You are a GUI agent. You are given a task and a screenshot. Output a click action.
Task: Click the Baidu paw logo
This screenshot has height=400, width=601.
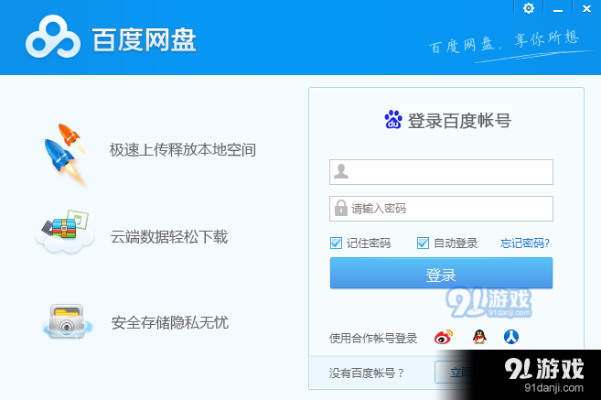coord(393,121)
